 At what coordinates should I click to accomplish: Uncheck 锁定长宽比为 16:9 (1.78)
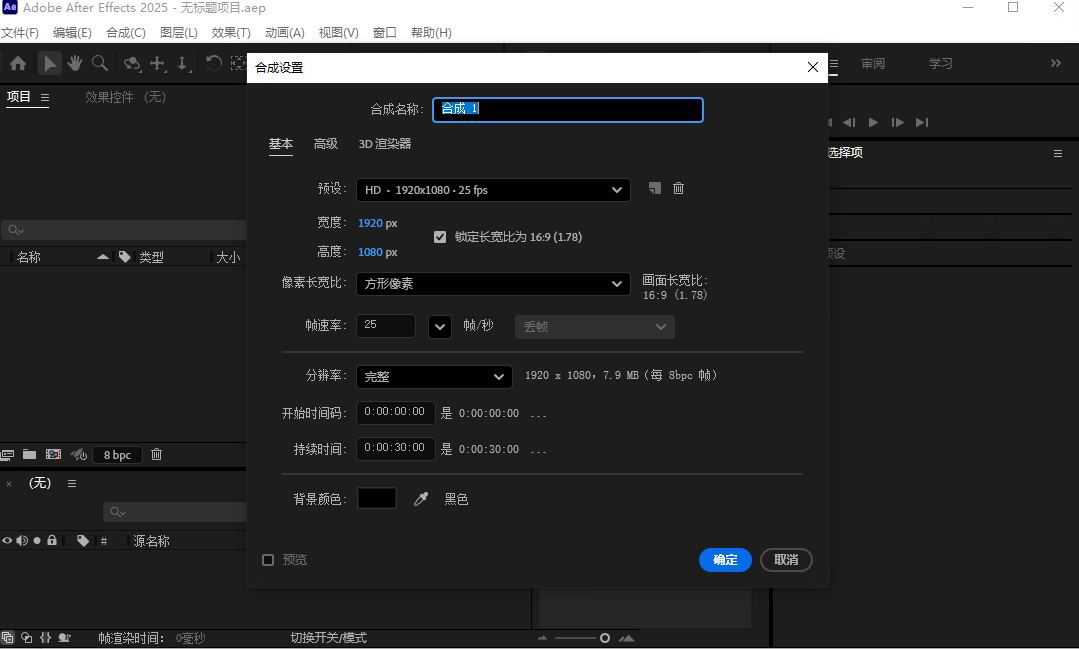(440, 237)
